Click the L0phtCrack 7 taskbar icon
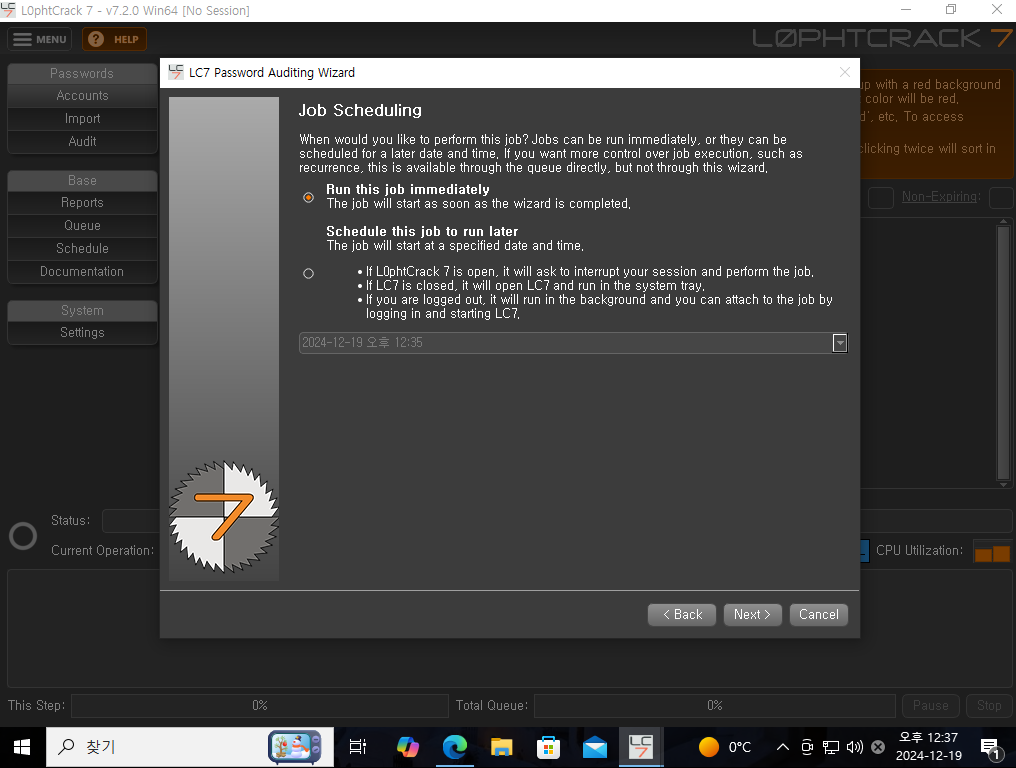 click(x=641, y=747)
